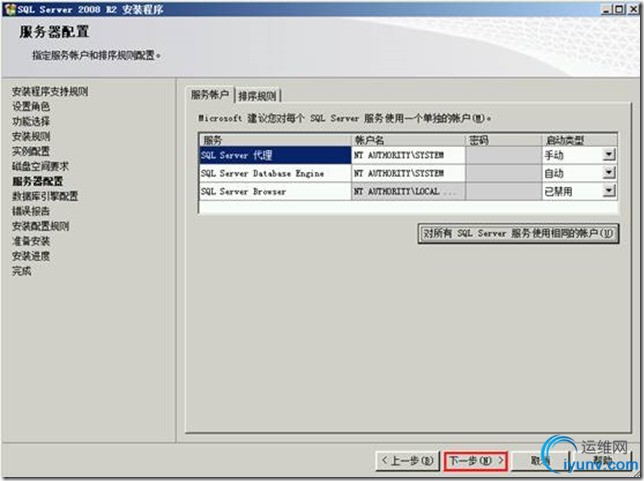The width and height of the screenshot is (644, 481).
Task: Select 实例配置 step in sidebar
Action: 31,151
